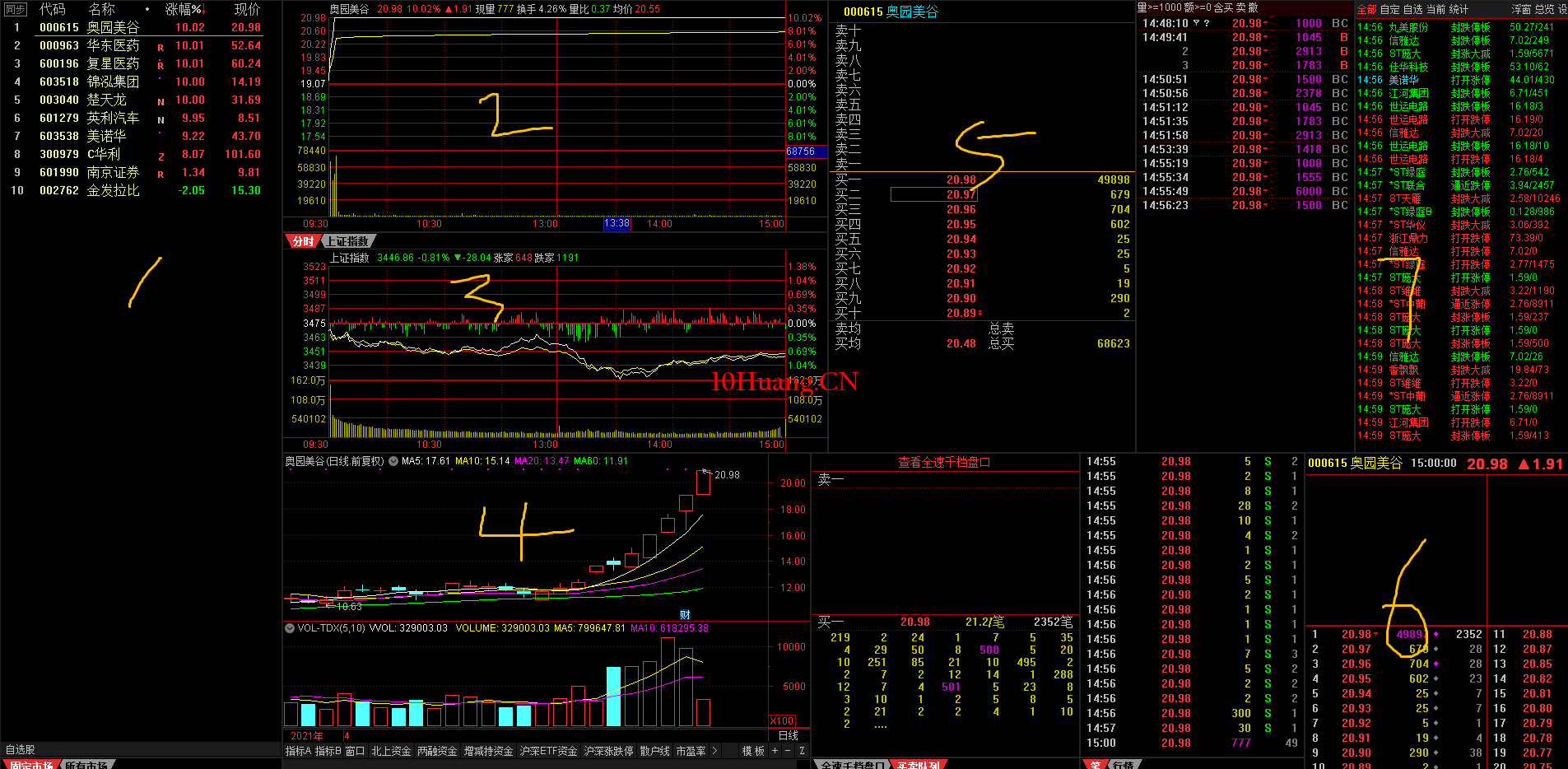Screen dimensions: 1568x769
Task: Click the 总览 overview button
Action: point(1544,9)
